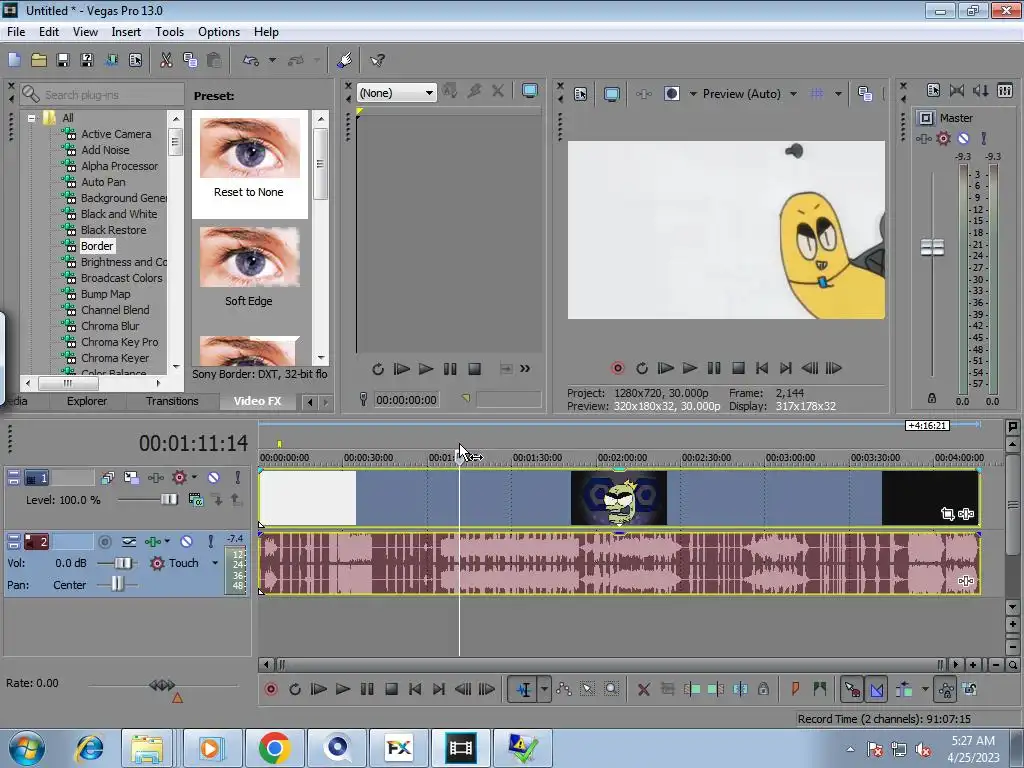Click the Lock event padlock icon
Image resolution: width=1024 pixels, height=768 pixels.
[x=763, y=689]
